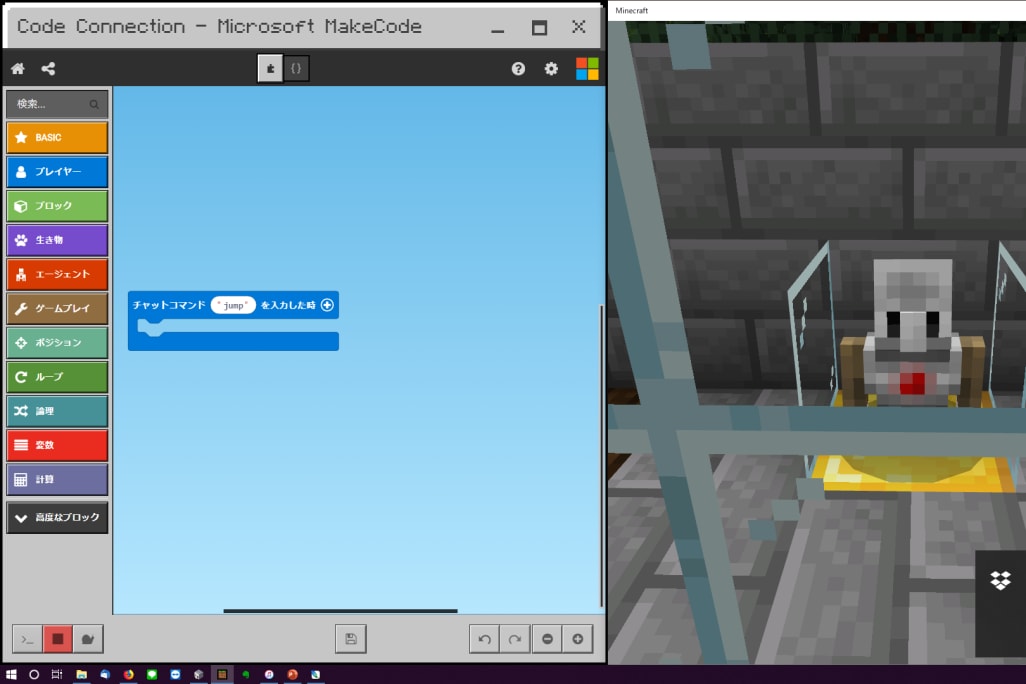Toggle slow-motion snail mode

click(x=88, y=639)
